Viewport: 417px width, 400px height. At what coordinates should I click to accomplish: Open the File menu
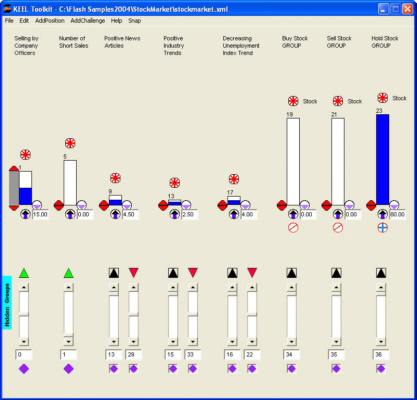point(9,21)
